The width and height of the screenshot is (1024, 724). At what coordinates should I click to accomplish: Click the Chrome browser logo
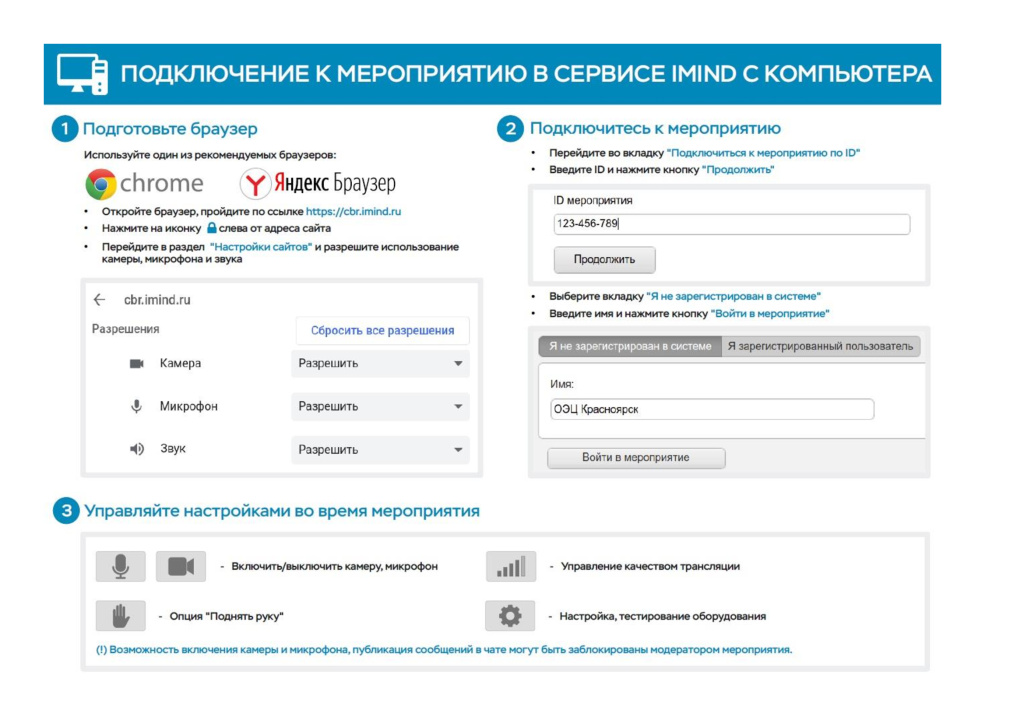[x=144, y=183]
